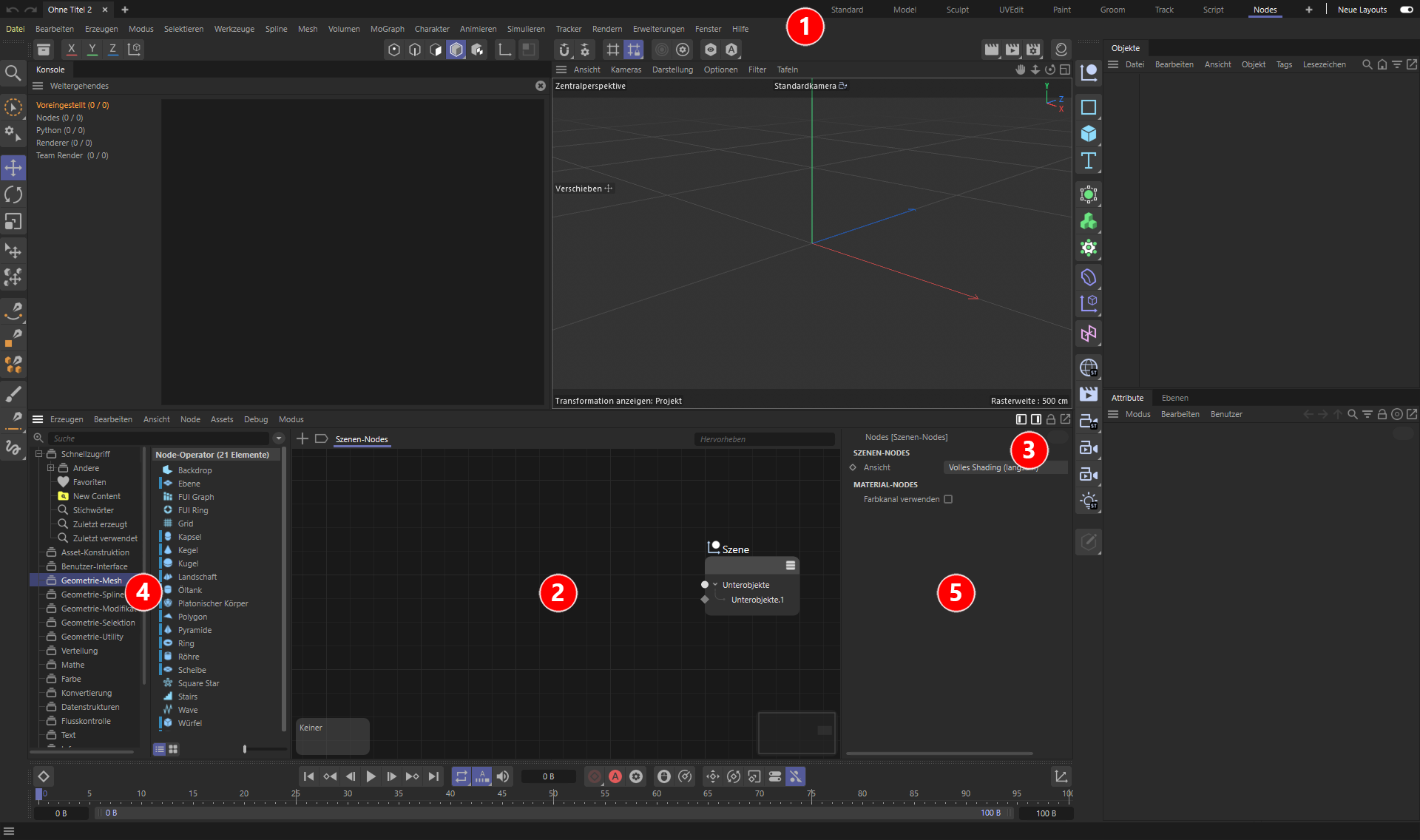The image size is (1420, 840).
Task: Click the Text spline tool icon
Action: pyautogui.click(x=1088, y=160)
